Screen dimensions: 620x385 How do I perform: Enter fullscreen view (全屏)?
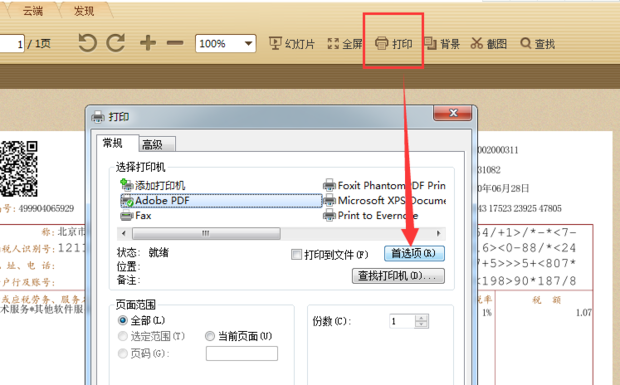click(x=345, y=43)
